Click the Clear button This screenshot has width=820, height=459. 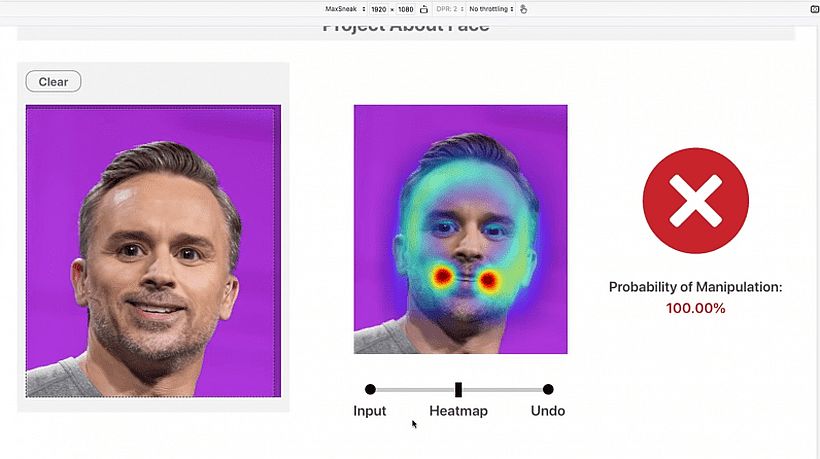[x=53, y=82]
